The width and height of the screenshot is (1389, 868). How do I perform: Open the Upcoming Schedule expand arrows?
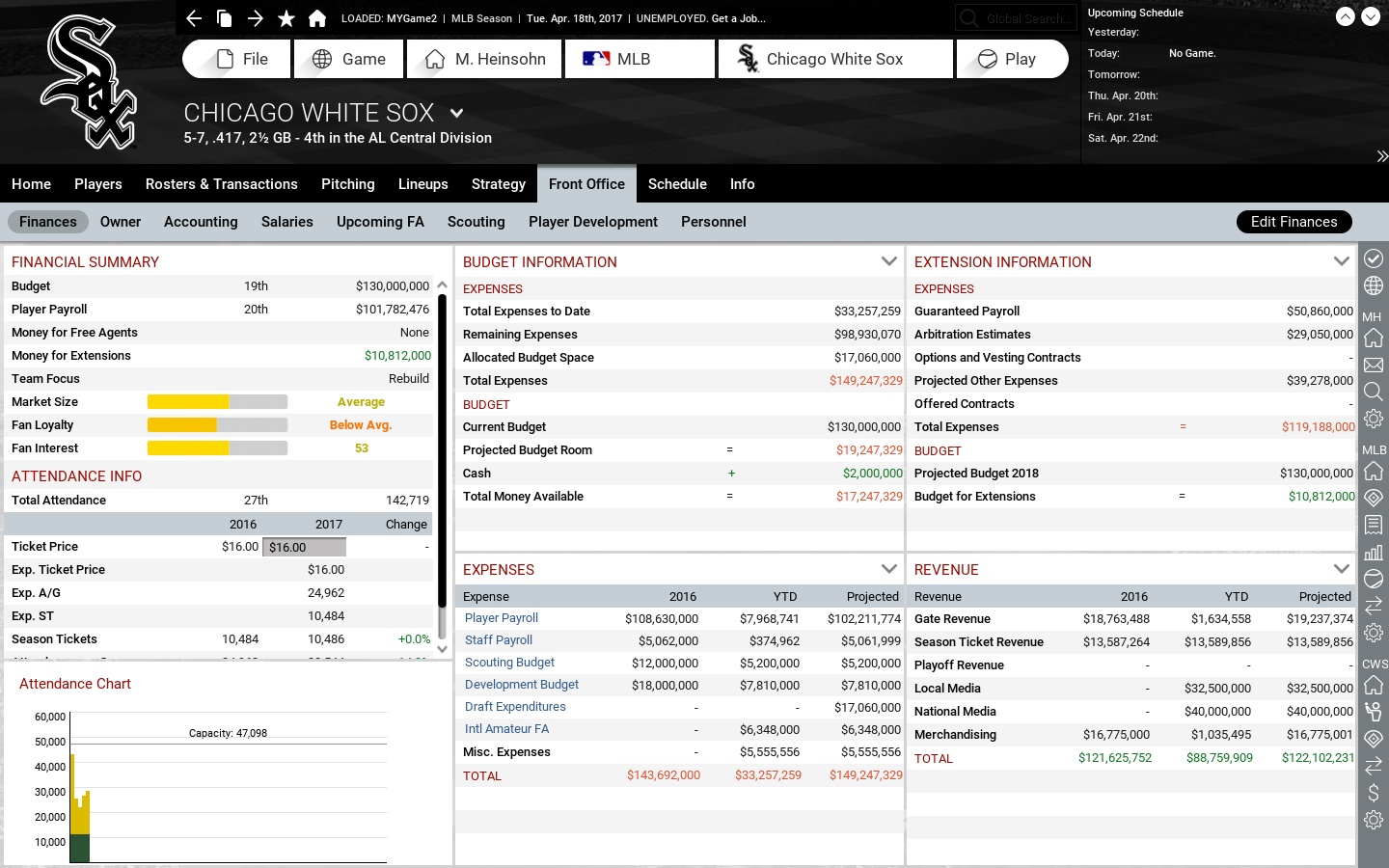(x=1382, y=155)
